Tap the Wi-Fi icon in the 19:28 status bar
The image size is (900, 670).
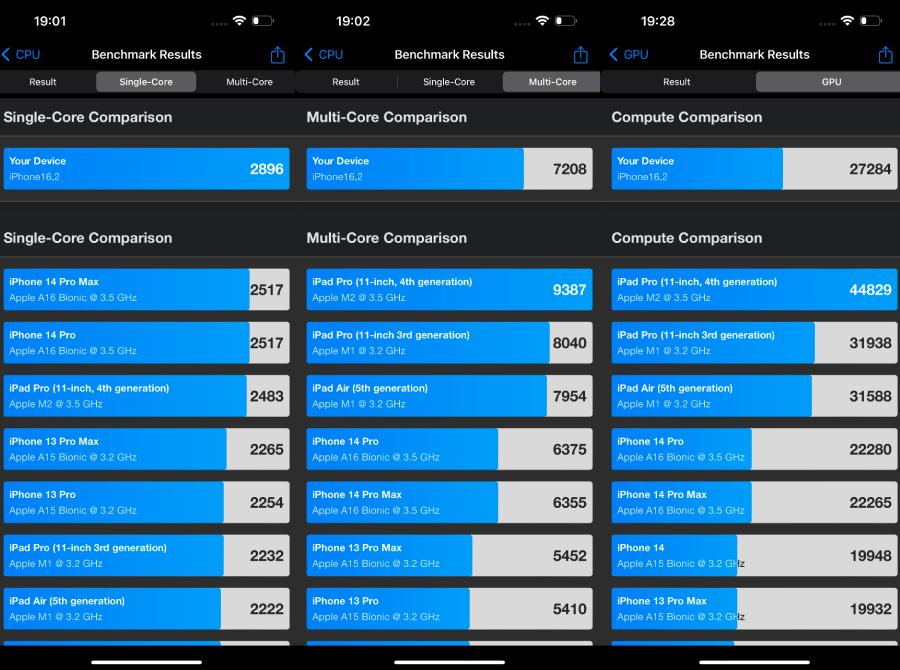coord(847,20)
